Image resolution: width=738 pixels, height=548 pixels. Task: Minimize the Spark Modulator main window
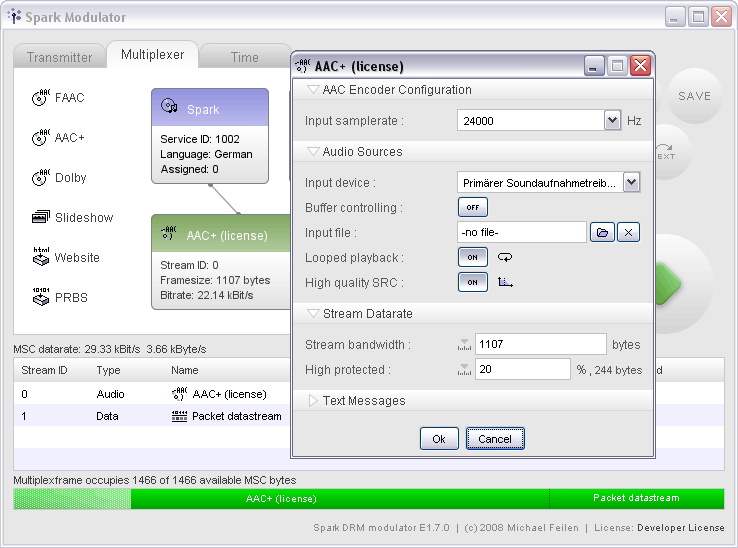coord(674,17)
